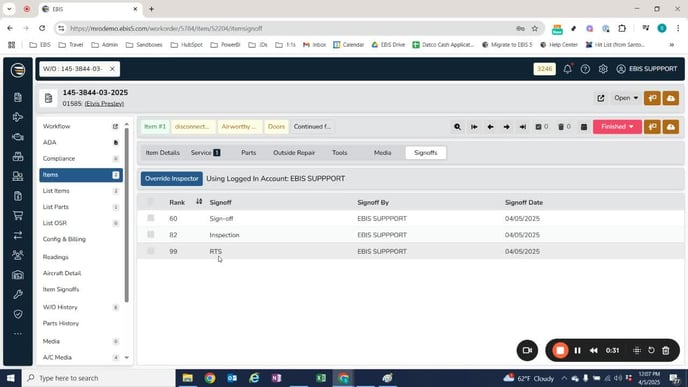Click the search magnifier in item toolbar

click(457, 127)
